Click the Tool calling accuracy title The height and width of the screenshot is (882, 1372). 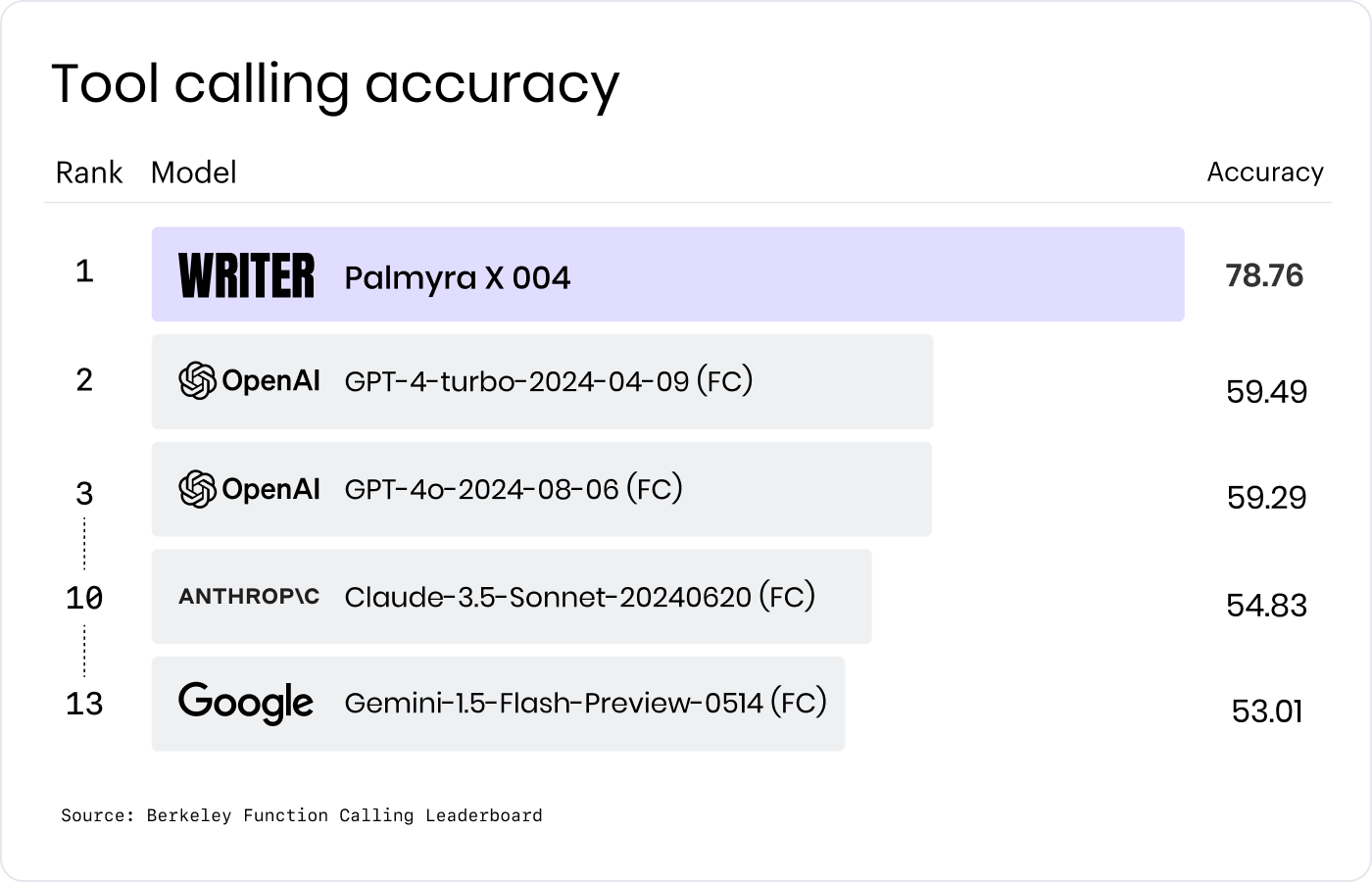tap(335, 85)
